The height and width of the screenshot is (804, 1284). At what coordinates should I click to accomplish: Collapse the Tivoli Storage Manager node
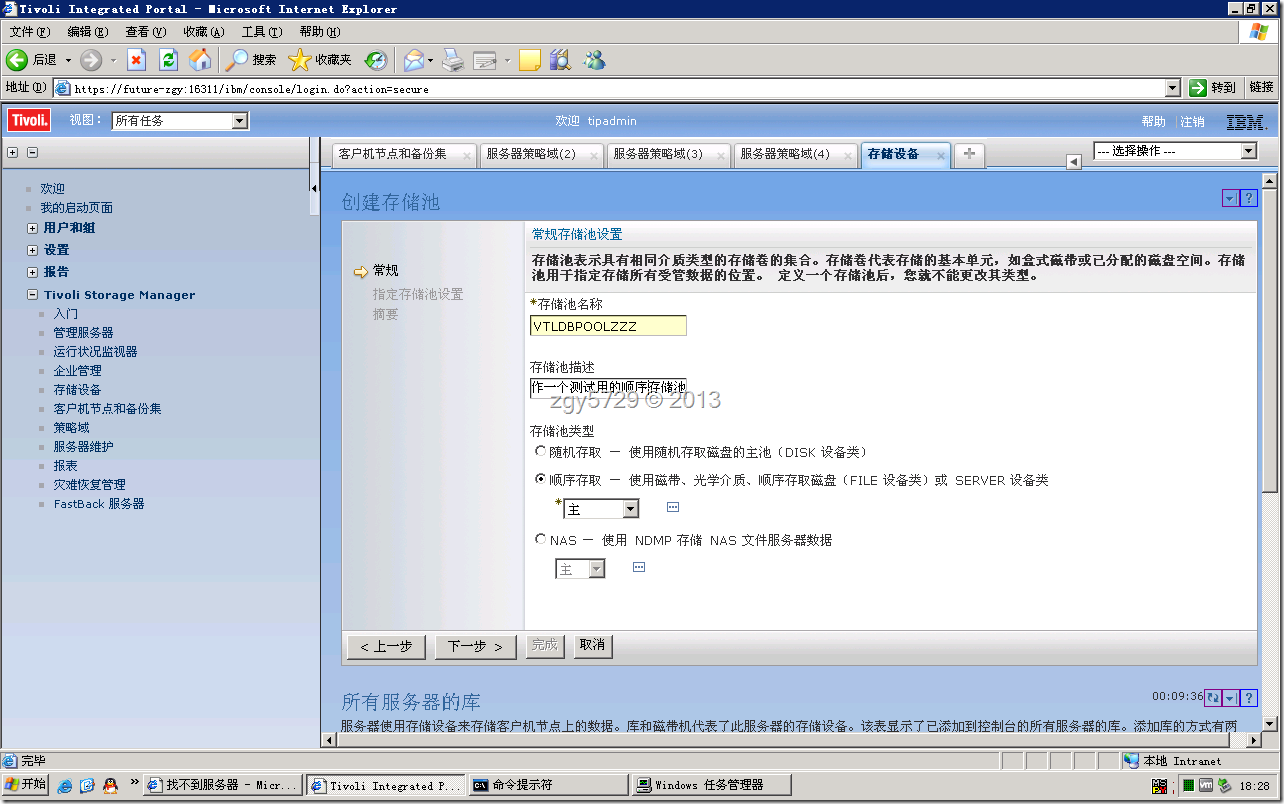33,295
